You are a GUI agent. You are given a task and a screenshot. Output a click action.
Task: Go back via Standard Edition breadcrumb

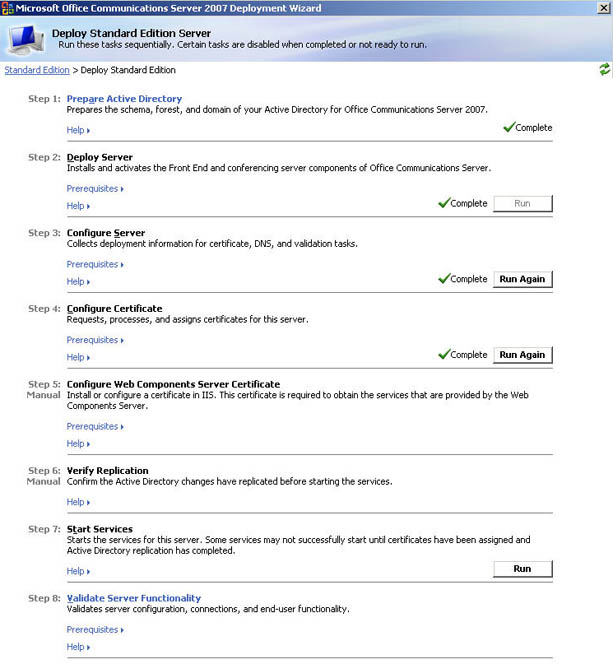pyautogui.click(x=37, y=70)
